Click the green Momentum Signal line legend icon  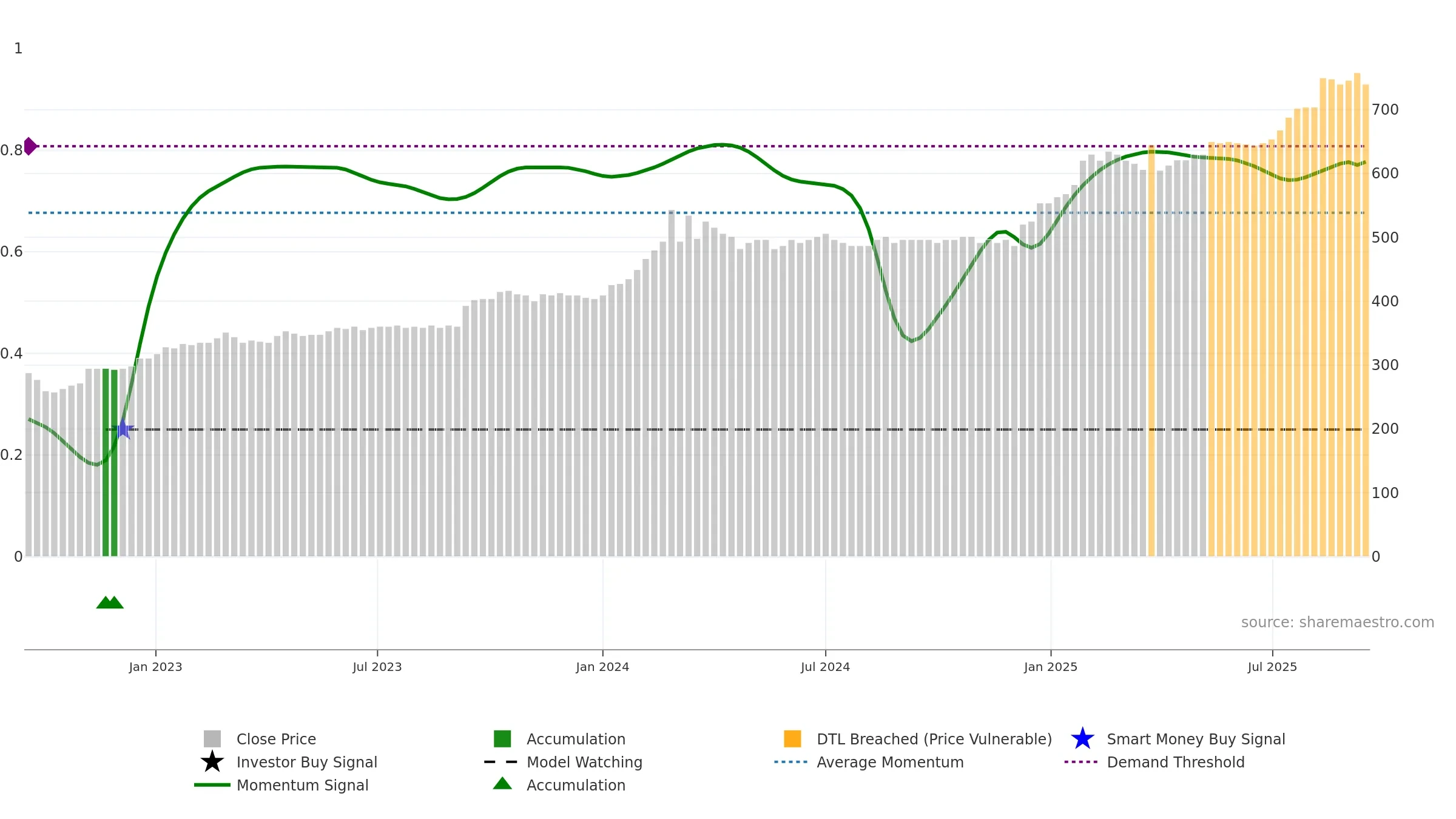212,785
